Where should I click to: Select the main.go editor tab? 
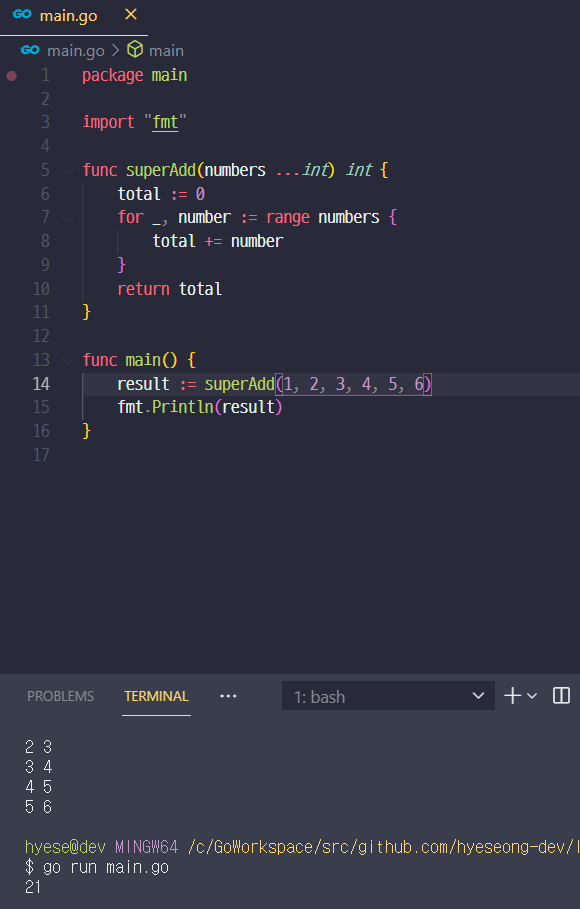(74, 17)
